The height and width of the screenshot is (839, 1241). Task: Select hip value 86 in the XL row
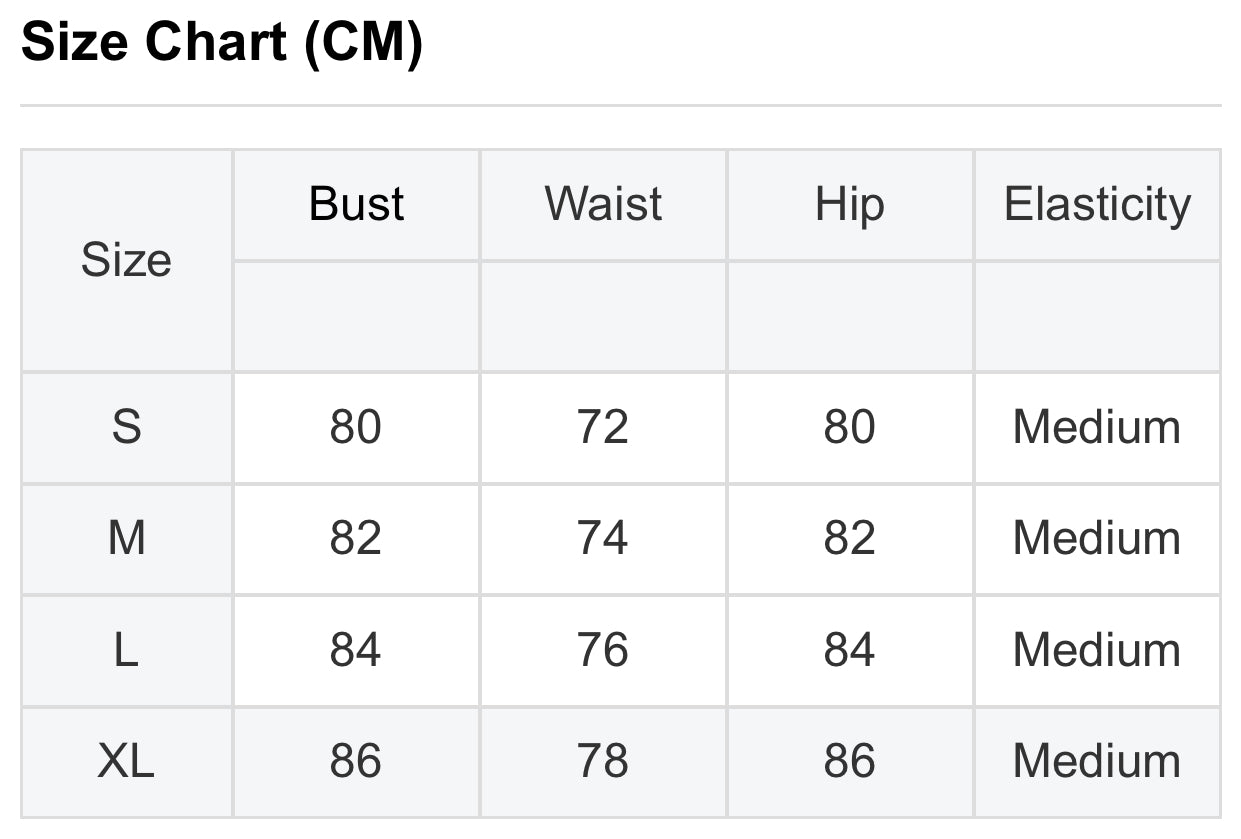tap(849, 762)
